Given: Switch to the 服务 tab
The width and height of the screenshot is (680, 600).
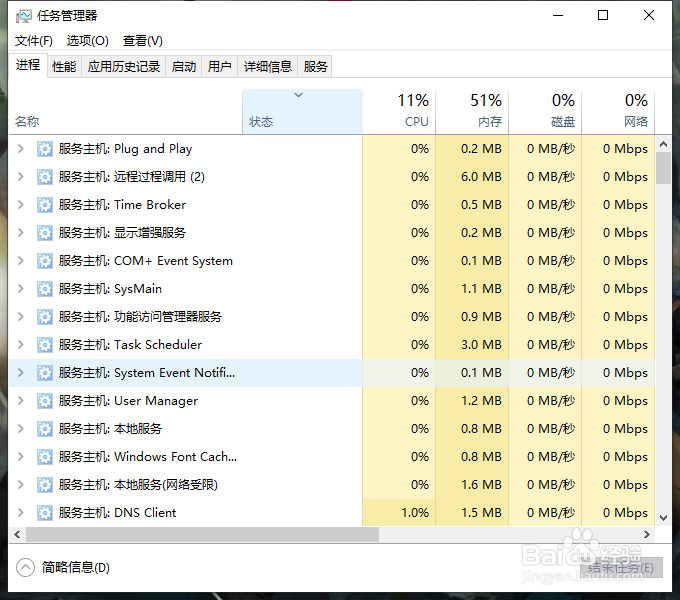Looking at the screenshot, I should point(315,67).
